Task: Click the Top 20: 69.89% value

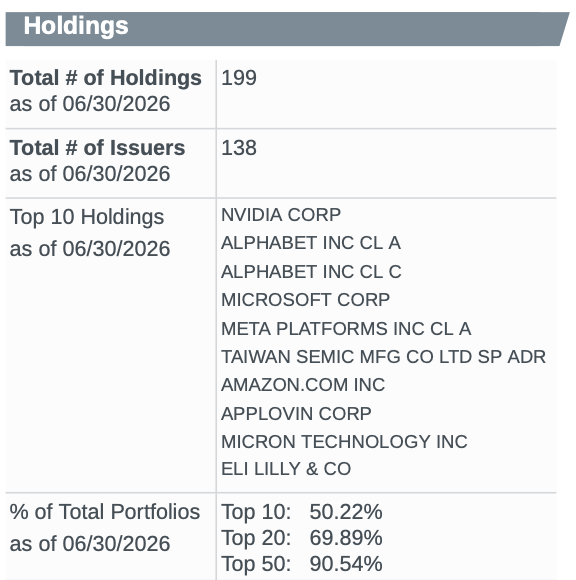Action: click(x=302, y=537)
